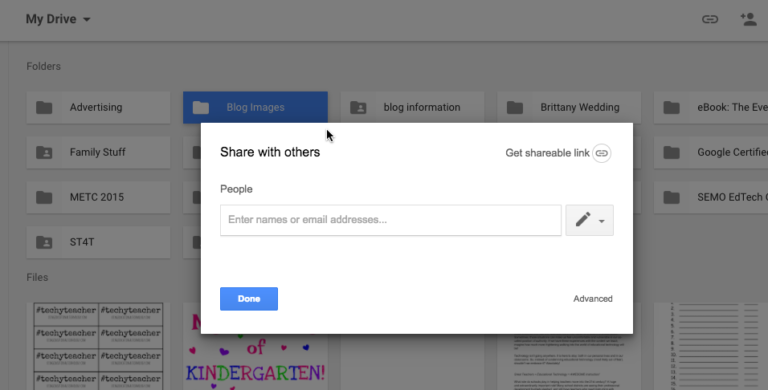Click the Done button
The image size is (768, 390).
(x=249, y=299)
